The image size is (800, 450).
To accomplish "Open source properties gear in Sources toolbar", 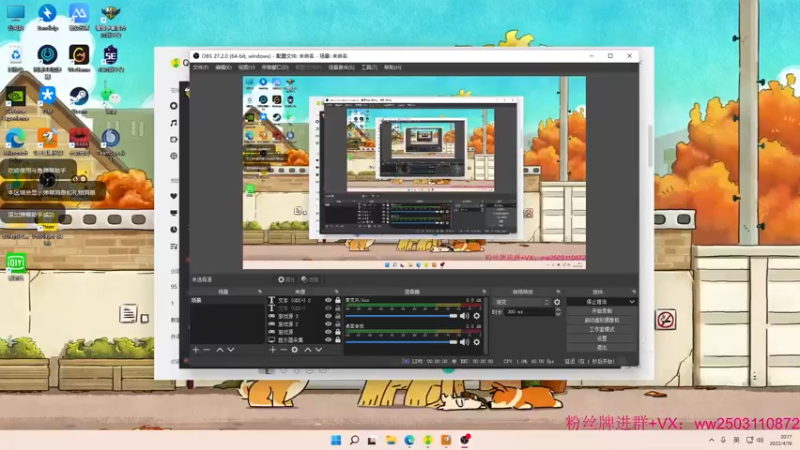I will click(295, 350).
